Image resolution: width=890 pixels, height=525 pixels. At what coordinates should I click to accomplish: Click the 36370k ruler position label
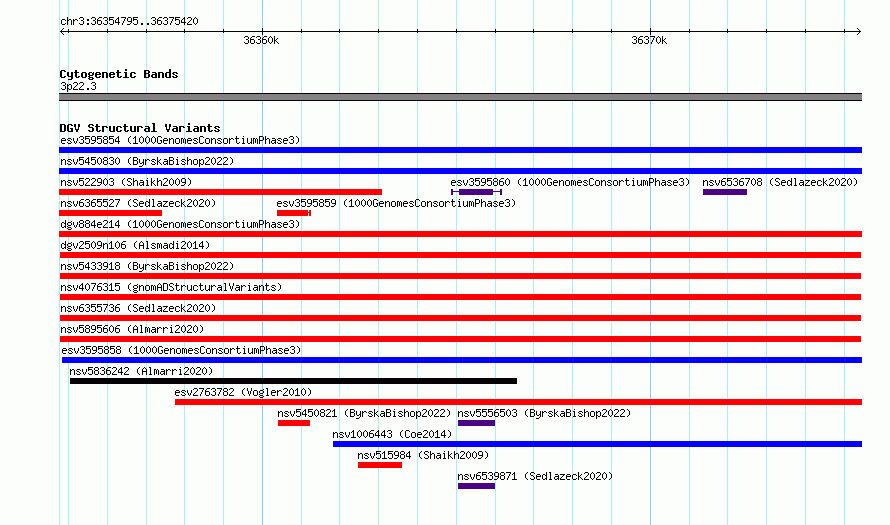click(x=649, y=40)
